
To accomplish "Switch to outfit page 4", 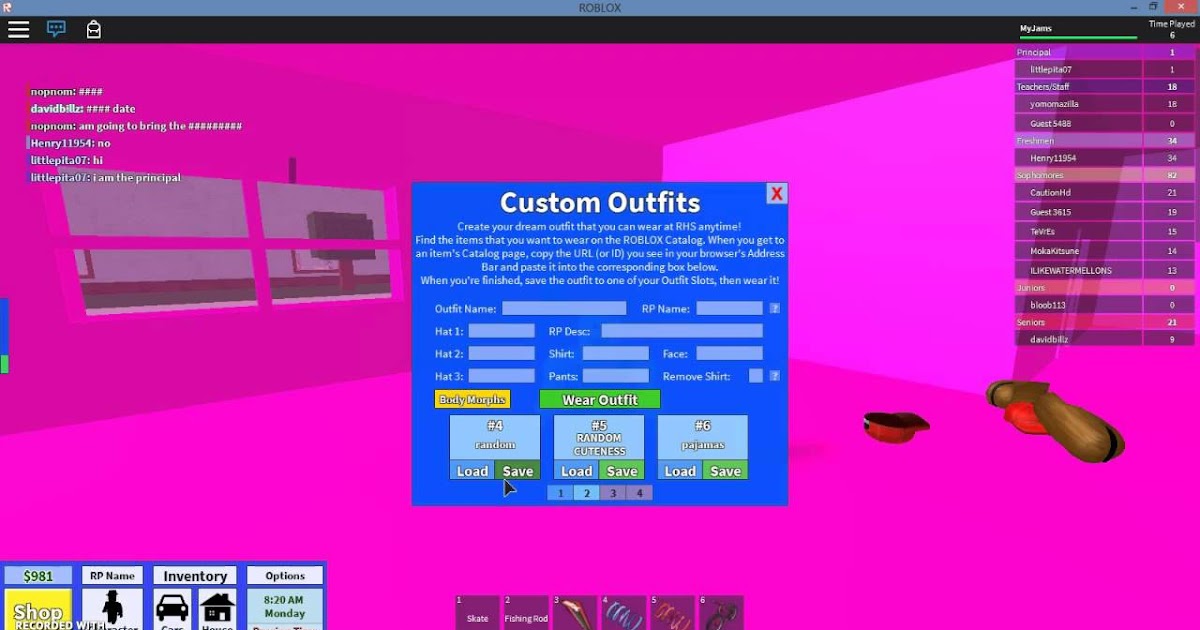I will pyautogui.click(x=639, y=493).
